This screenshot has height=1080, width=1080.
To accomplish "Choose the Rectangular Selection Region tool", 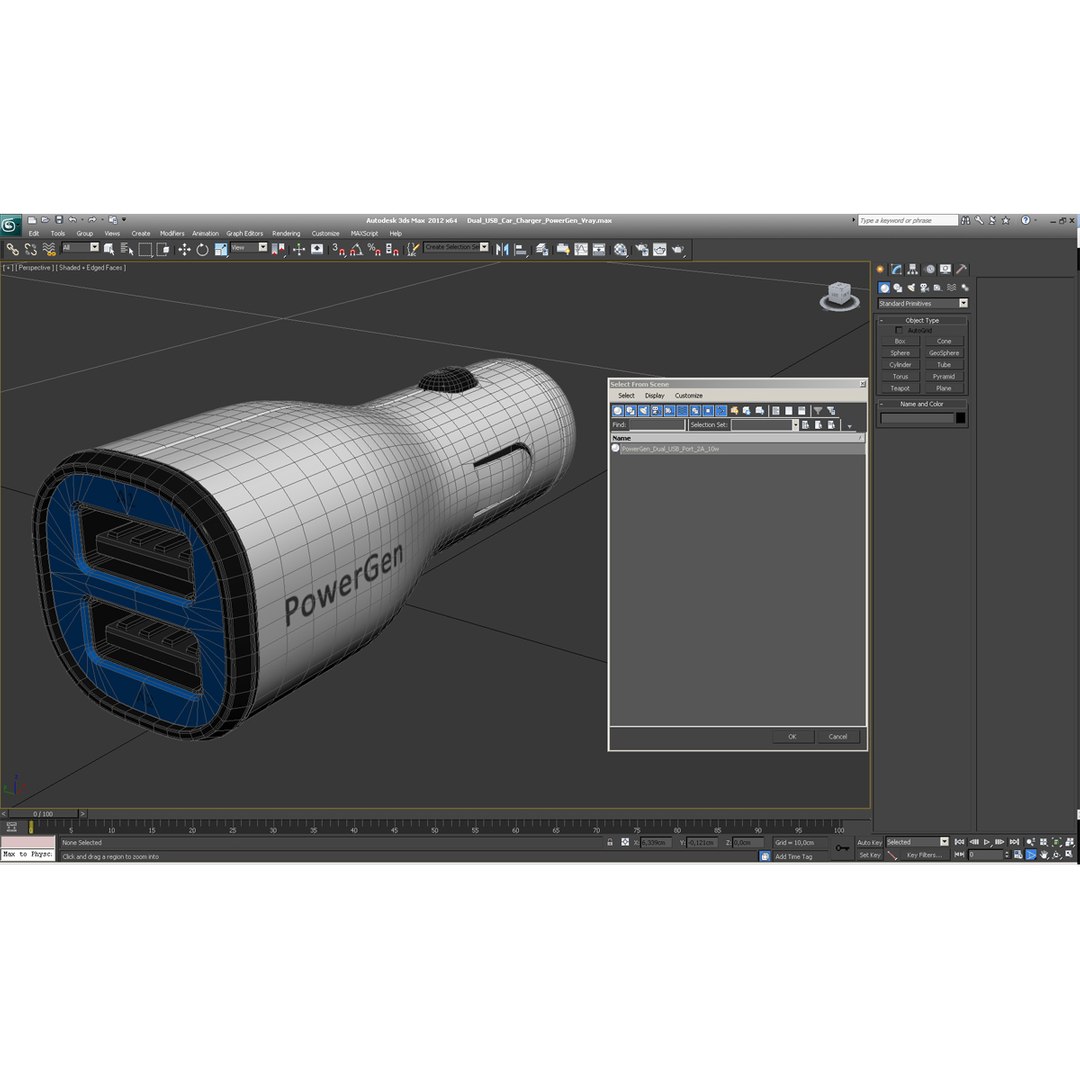I will 145,249.
